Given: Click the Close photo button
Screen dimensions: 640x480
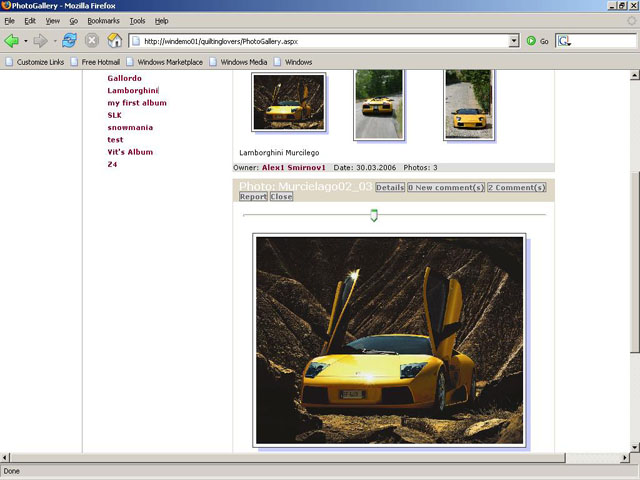Looking at the screenshot, I should (x=281, y=196).
